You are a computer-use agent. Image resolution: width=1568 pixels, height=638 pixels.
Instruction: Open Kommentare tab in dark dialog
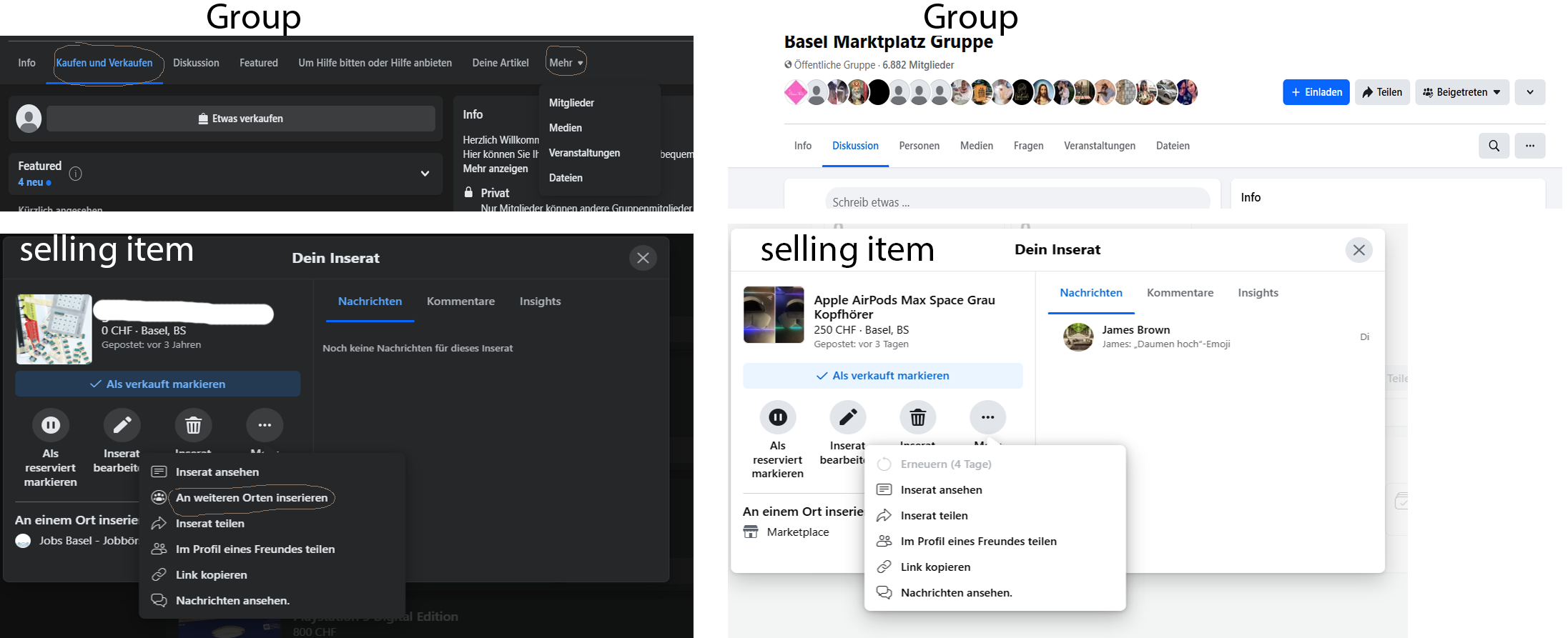click(460, 301)
